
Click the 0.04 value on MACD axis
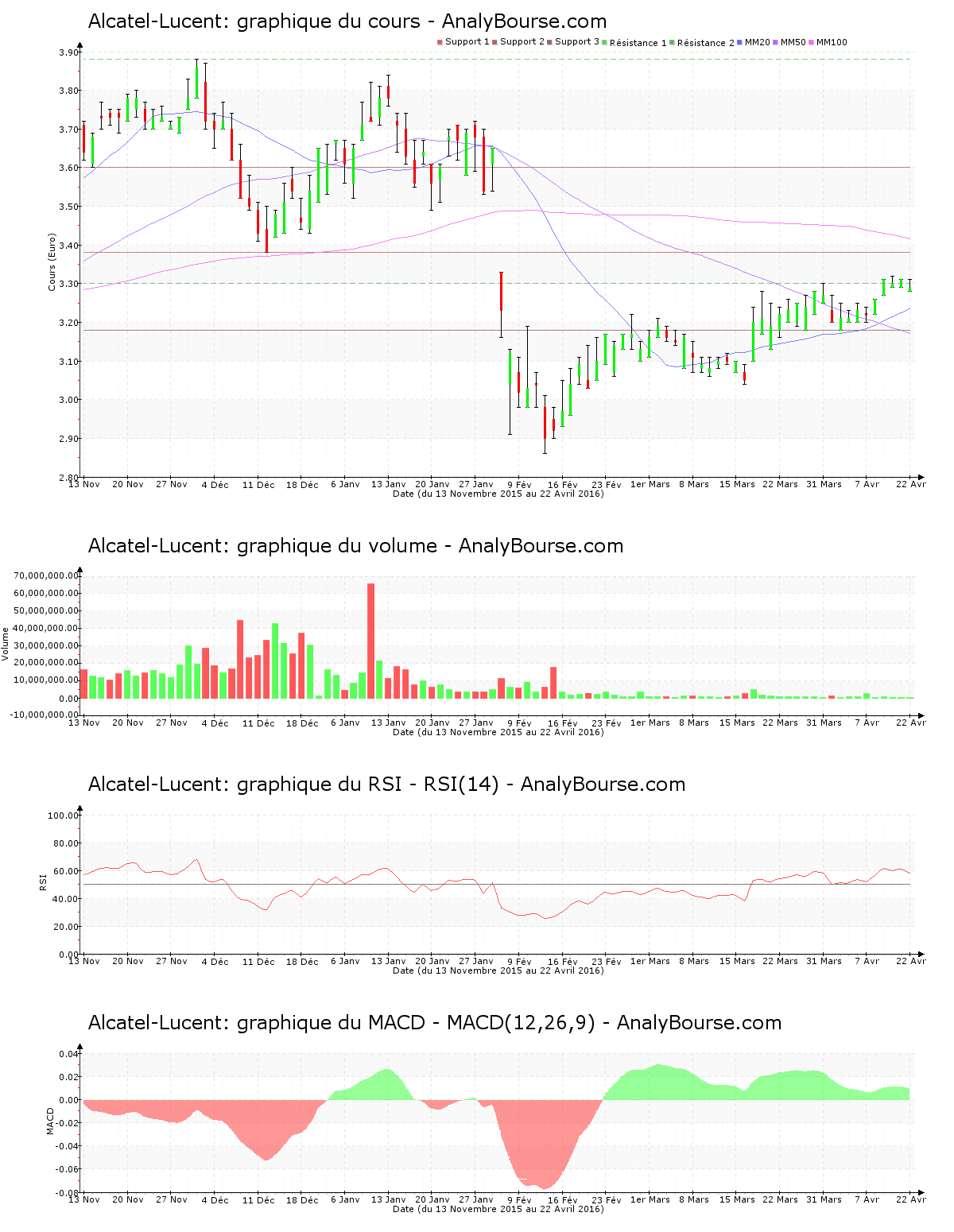(x=69, y=1054)
